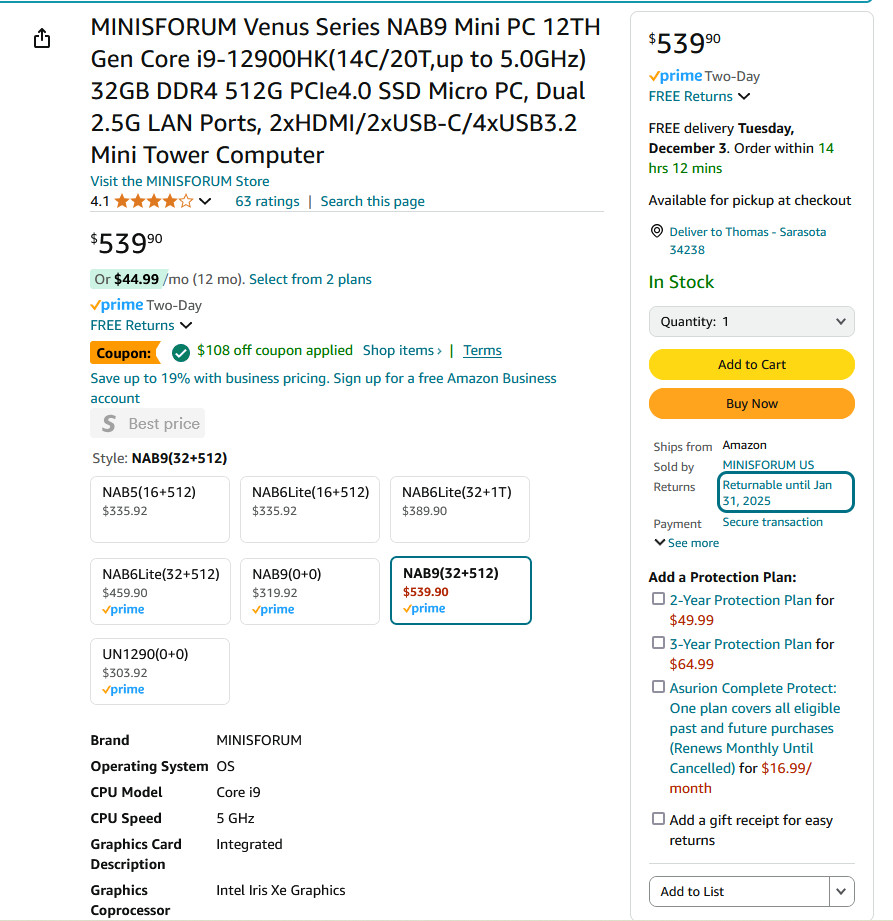Check the 2-Year Protection Plan box
This screenshot has height=921, width=893.
tap(659, 599)
